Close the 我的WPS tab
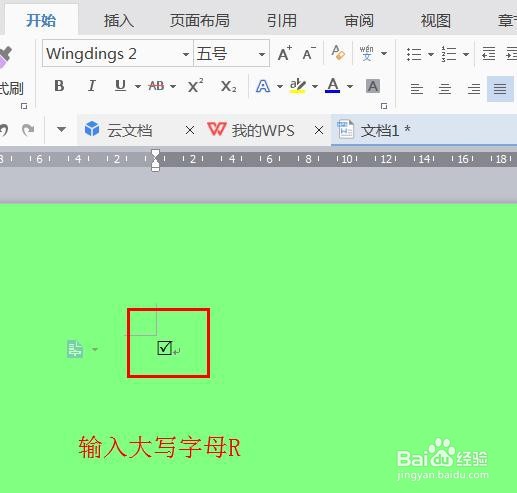The height and width of the screenshot is (493, 517). (x=319, y=130)
